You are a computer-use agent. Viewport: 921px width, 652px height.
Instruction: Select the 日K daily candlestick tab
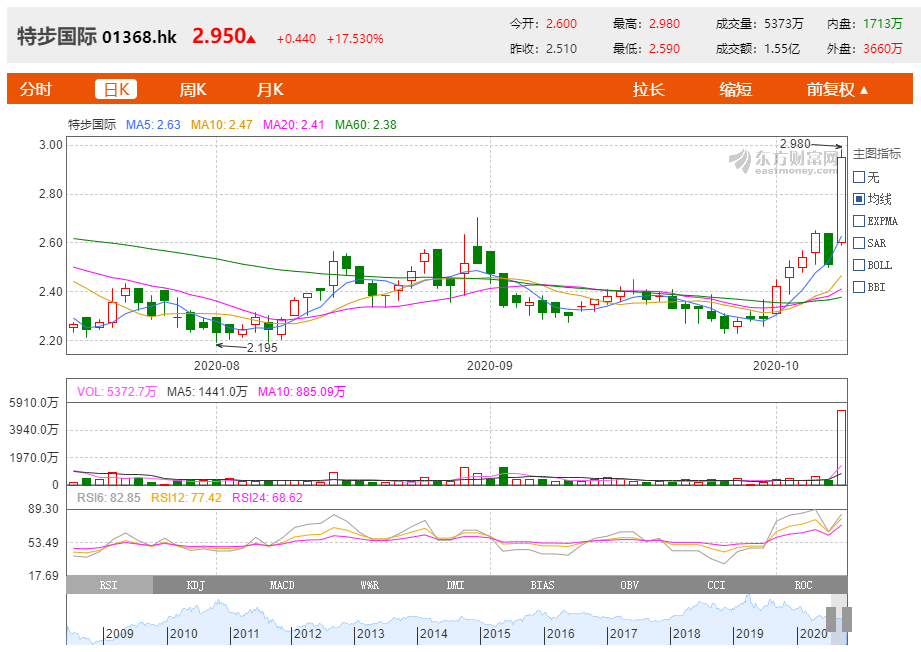(x=116, y=89)
